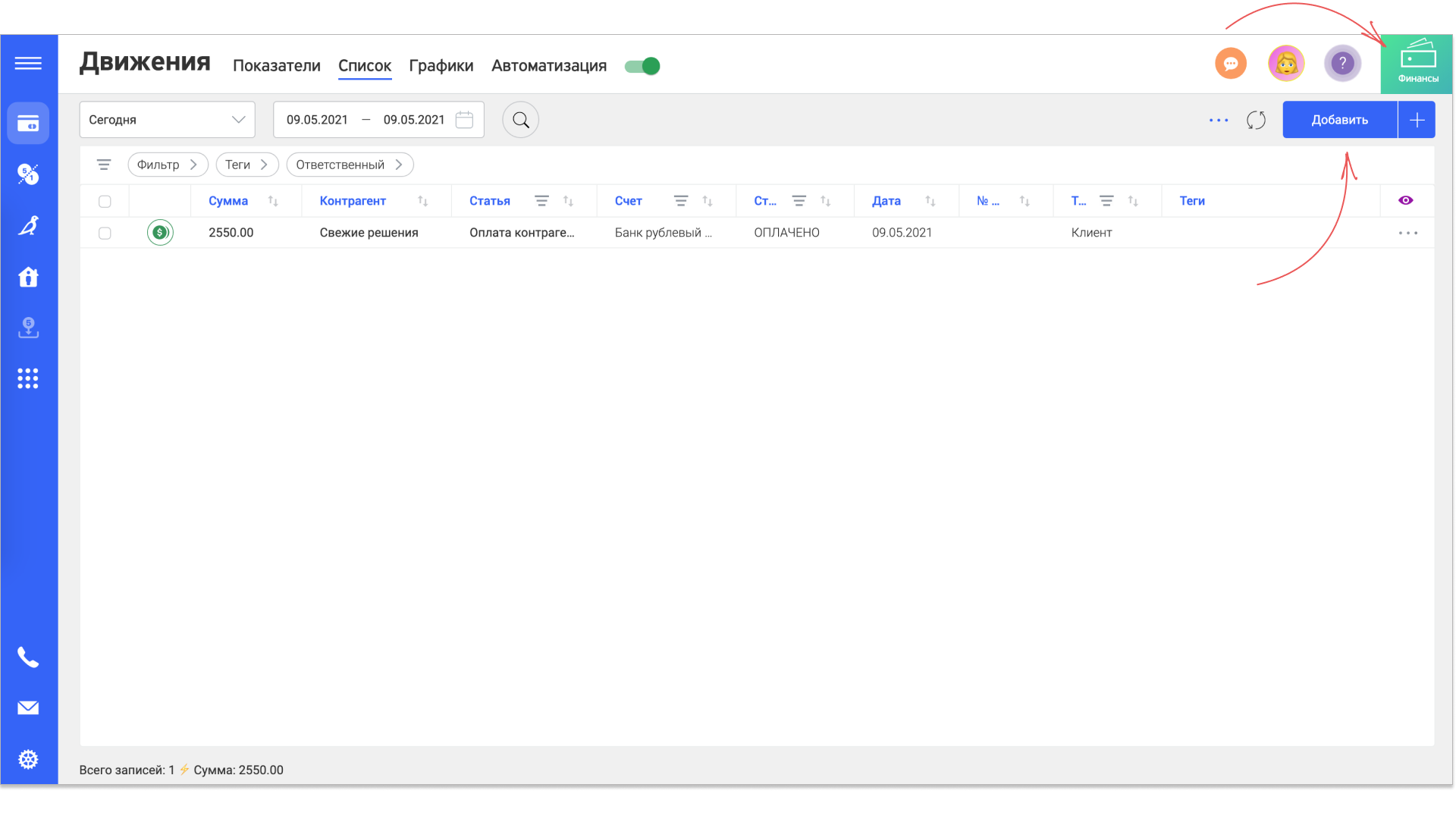The height and width of the screenshot is (819, 1456).
Task: Open Счет column filter dropdown
Action: pos(681,201)
